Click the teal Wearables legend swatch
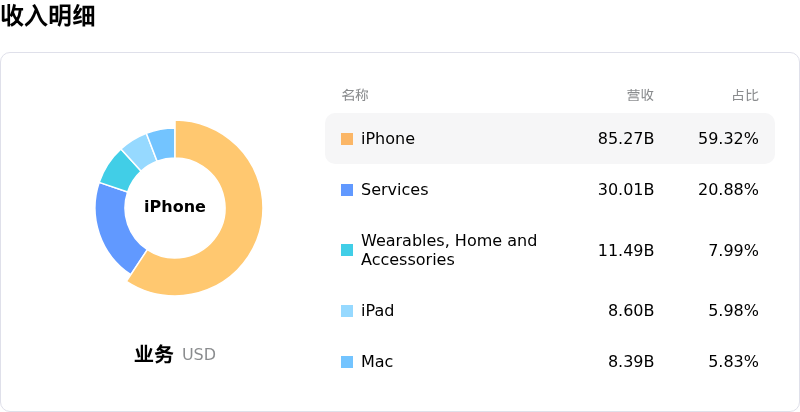The height and width of the screenshot is (412, 800). [x=347, y=250]
